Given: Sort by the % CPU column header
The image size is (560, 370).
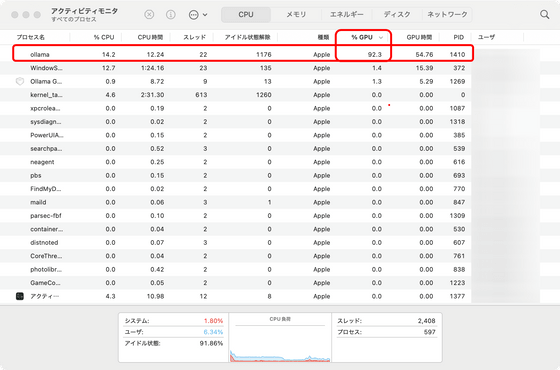Looking at the screenshot, I should [x=104, y=37].
